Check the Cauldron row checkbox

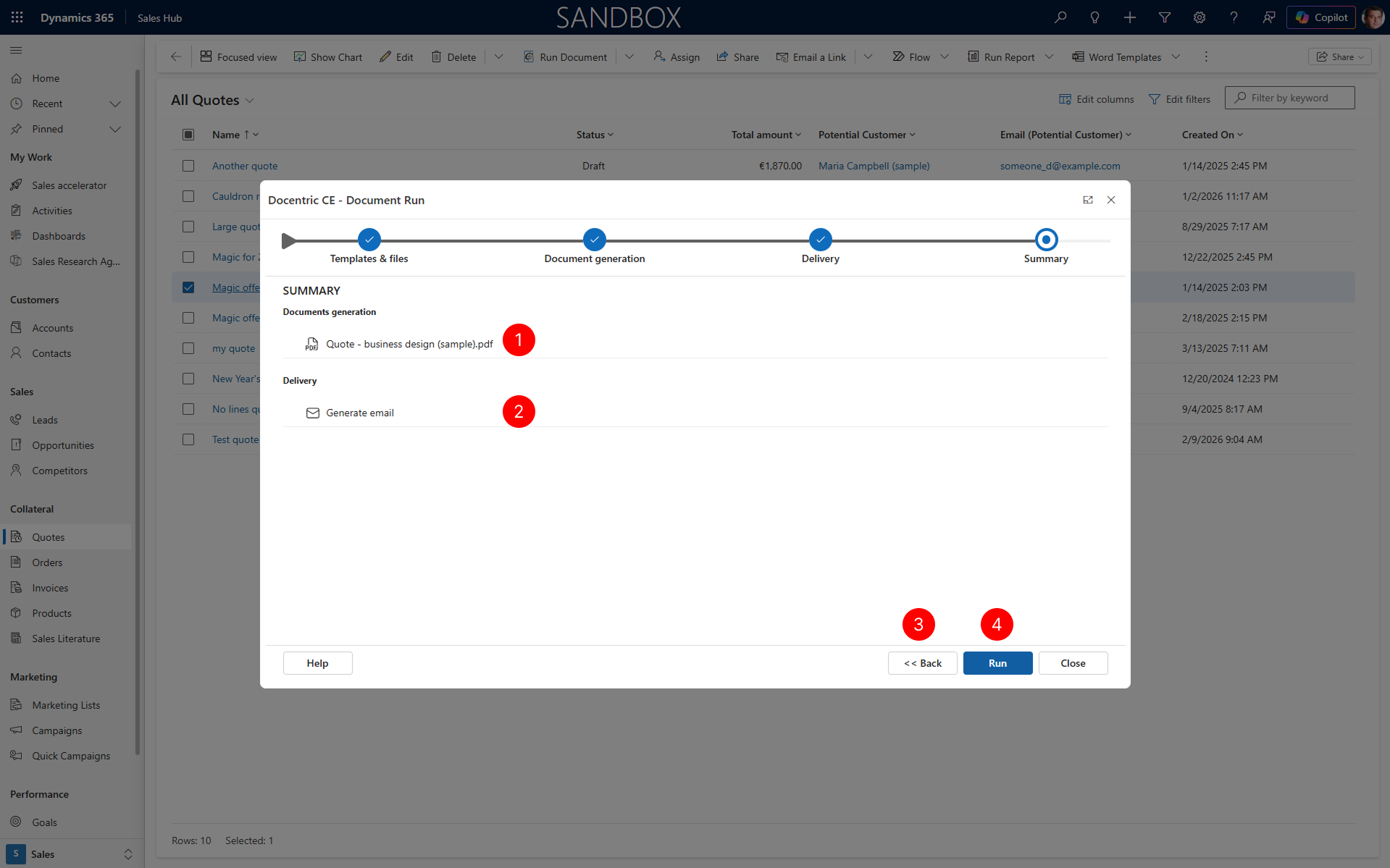click(188, 196)
